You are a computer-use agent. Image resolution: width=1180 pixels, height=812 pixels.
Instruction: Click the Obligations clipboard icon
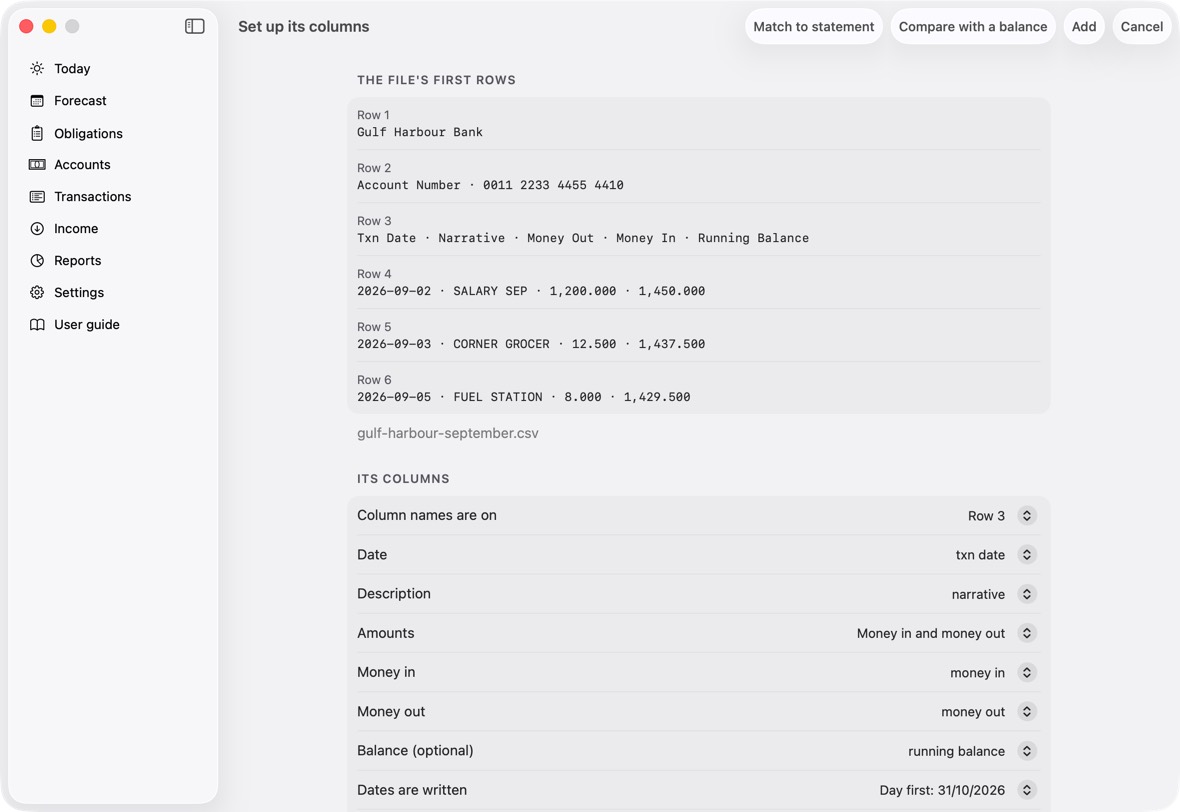(37, 133)
